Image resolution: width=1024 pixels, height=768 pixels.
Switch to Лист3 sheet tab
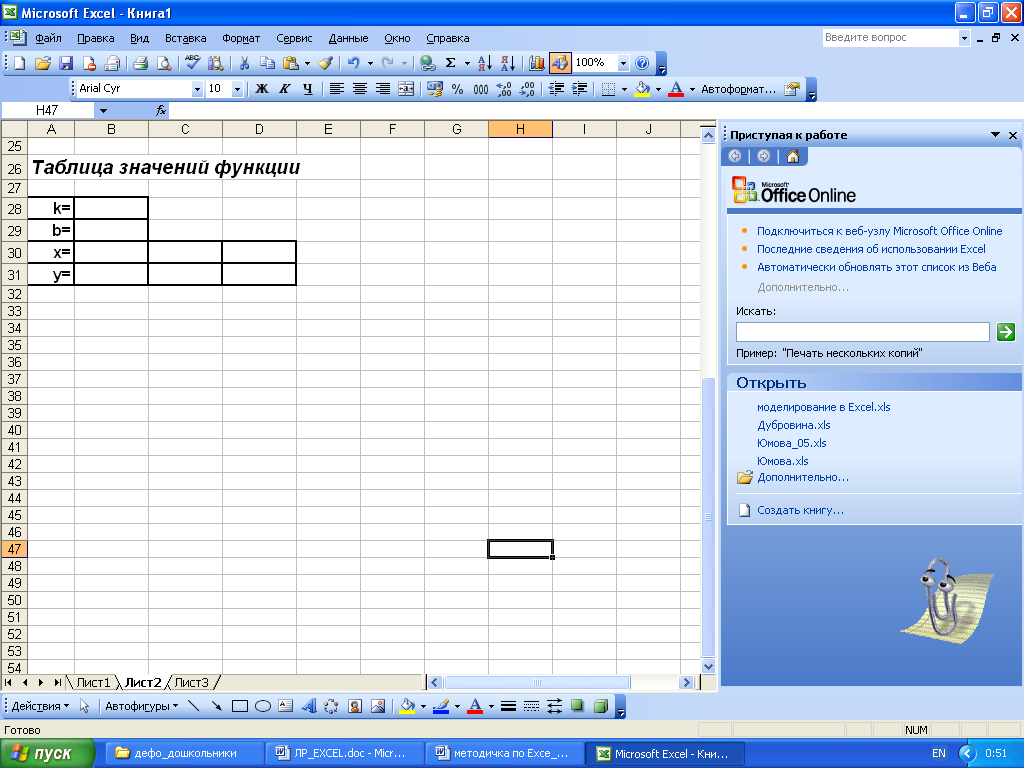pyautogui.click(x=191, y=682)
